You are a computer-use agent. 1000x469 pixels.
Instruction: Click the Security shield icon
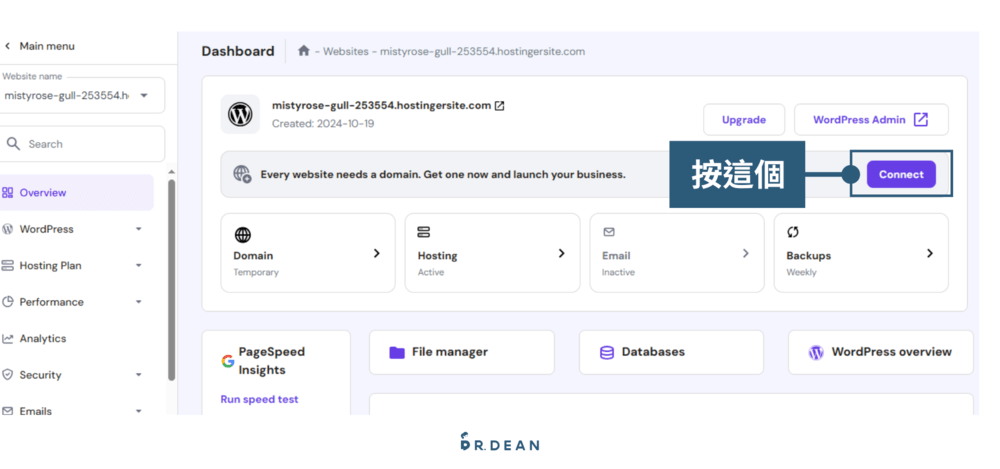pos(7,375)
